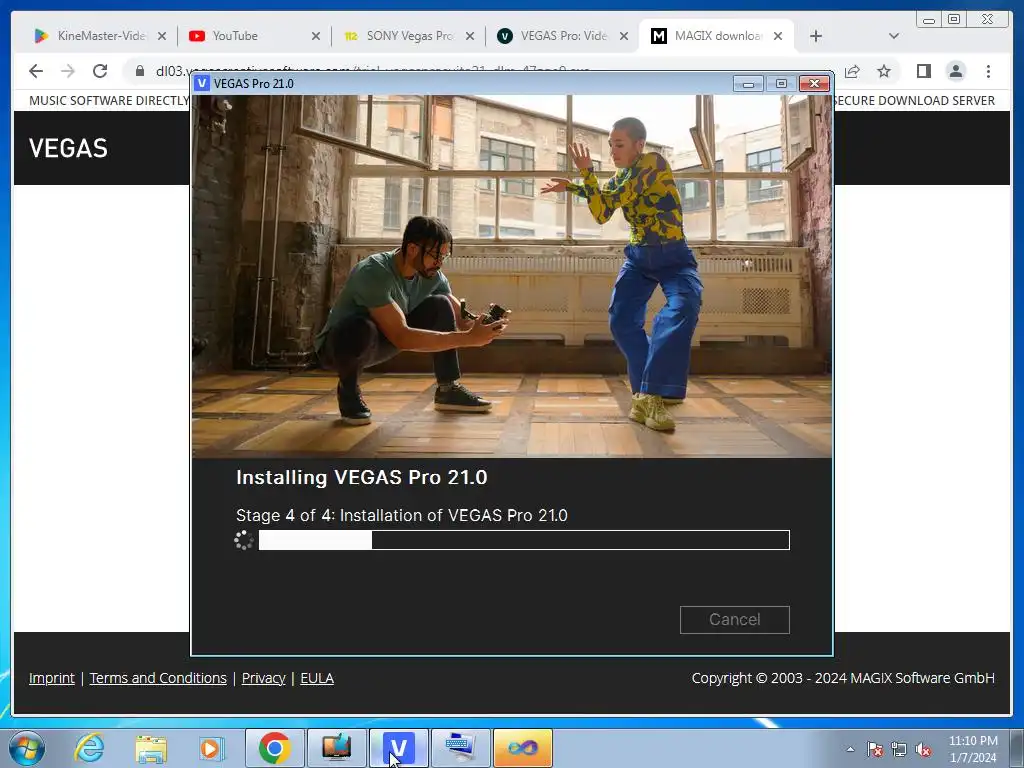Click the installation progress bar
Image resolution: width=1024 pixels, height=768 pixels.
click(524, 540)
